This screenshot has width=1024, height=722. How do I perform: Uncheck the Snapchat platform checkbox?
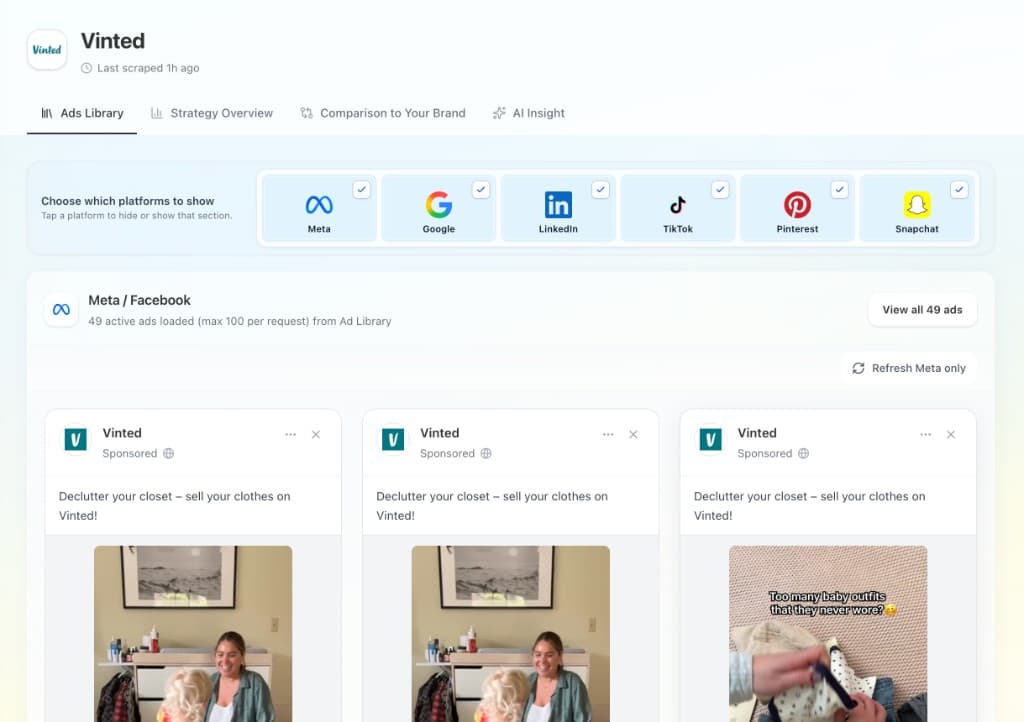click(959, 189)
